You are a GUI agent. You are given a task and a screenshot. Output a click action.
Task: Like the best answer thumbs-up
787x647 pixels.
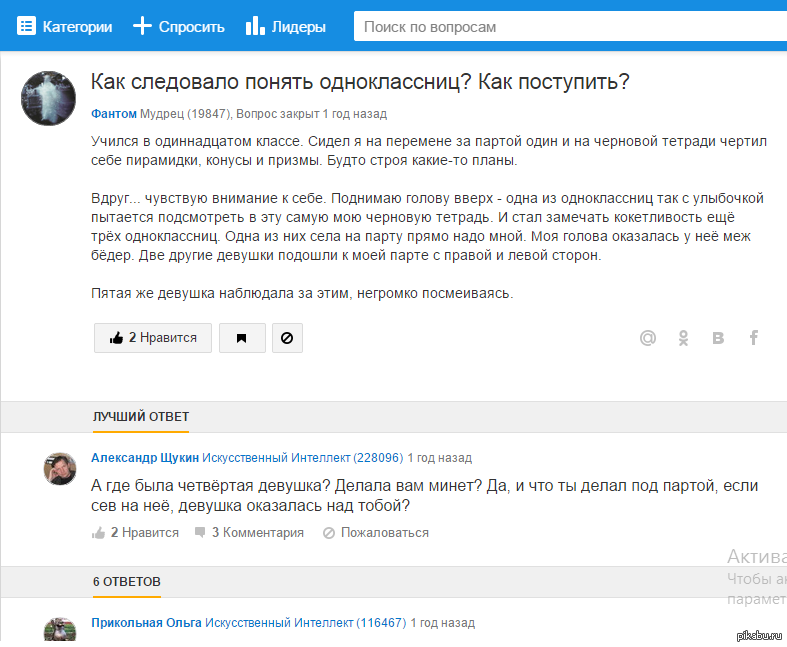point(99,533)
